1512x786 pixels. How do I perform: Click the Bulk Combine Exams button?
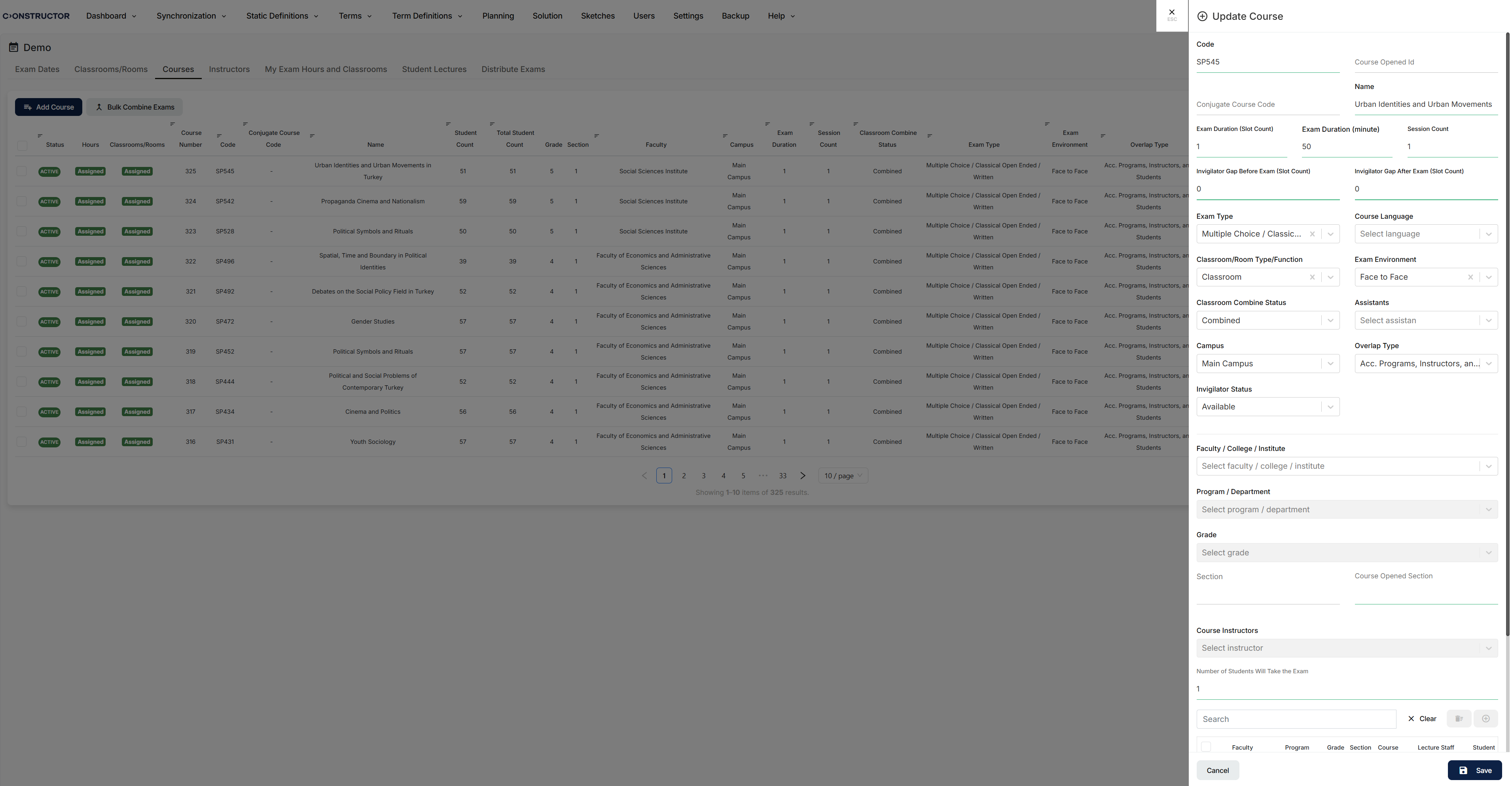click(x=135, y=107)
